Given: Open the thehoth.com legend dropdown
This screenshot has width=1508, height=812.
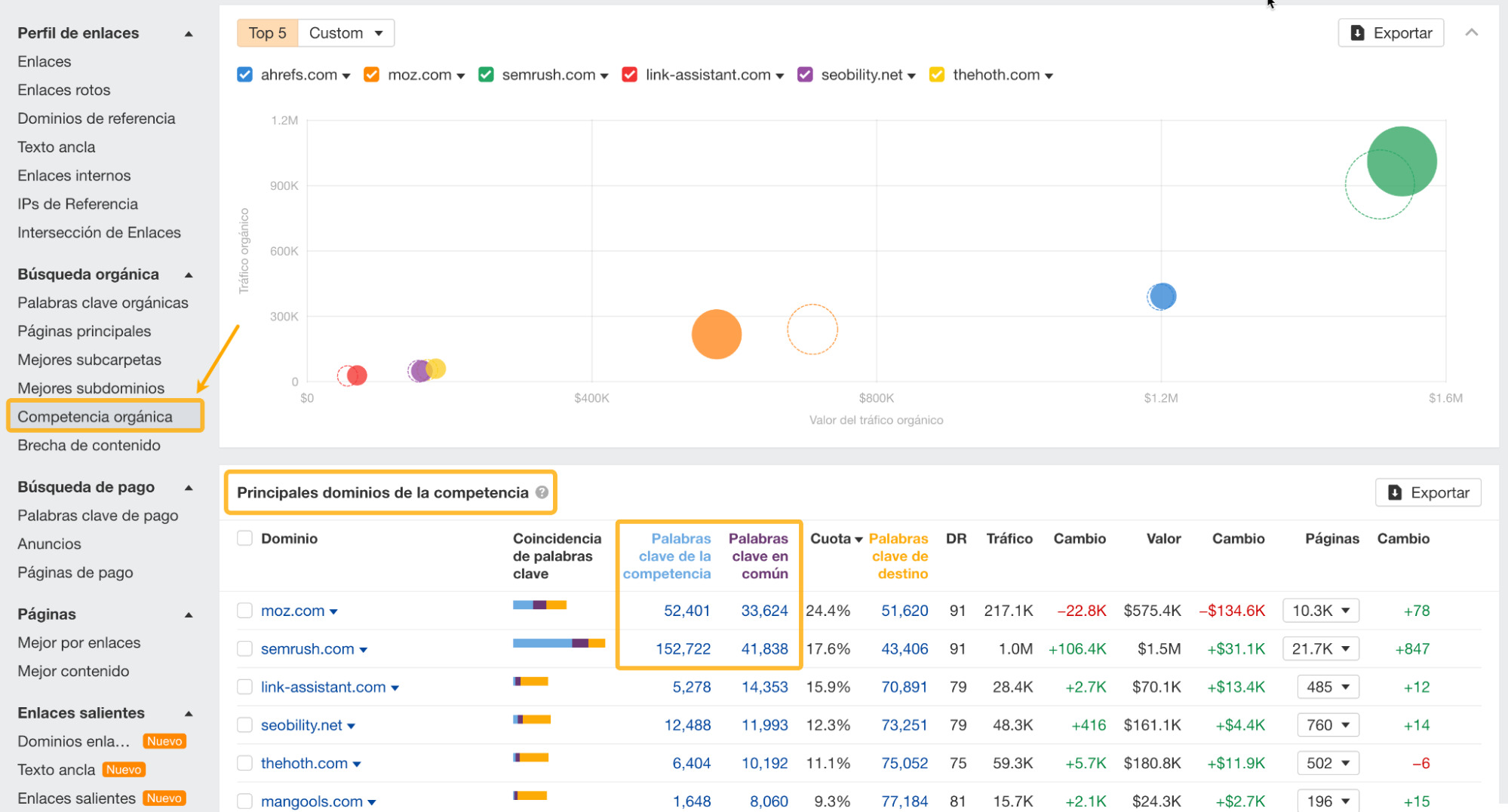Looking at the screenshot, I should 1049,75.
